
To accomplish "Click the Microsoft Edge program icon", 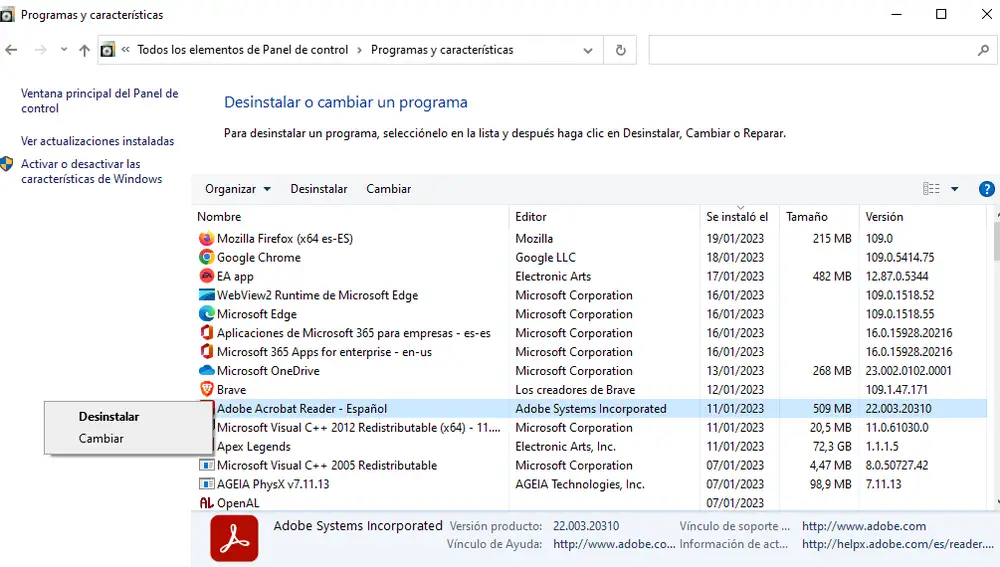I will (206, 314).
